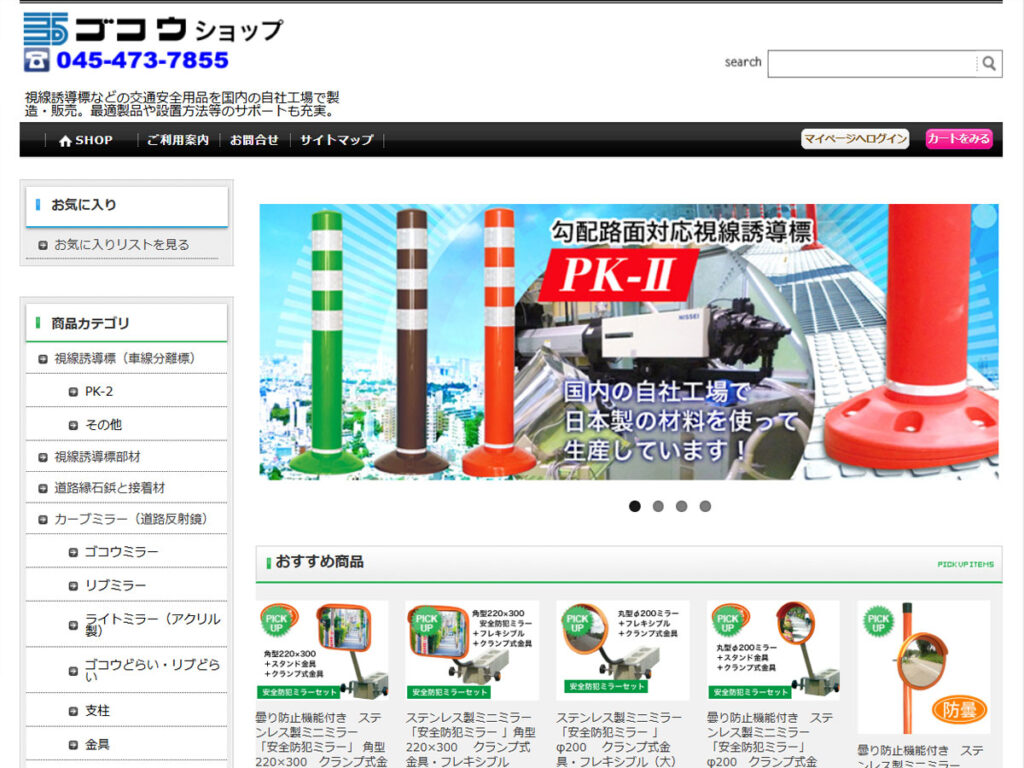
Task: Open the 視線誘導標部材 category
Action: 97,456
